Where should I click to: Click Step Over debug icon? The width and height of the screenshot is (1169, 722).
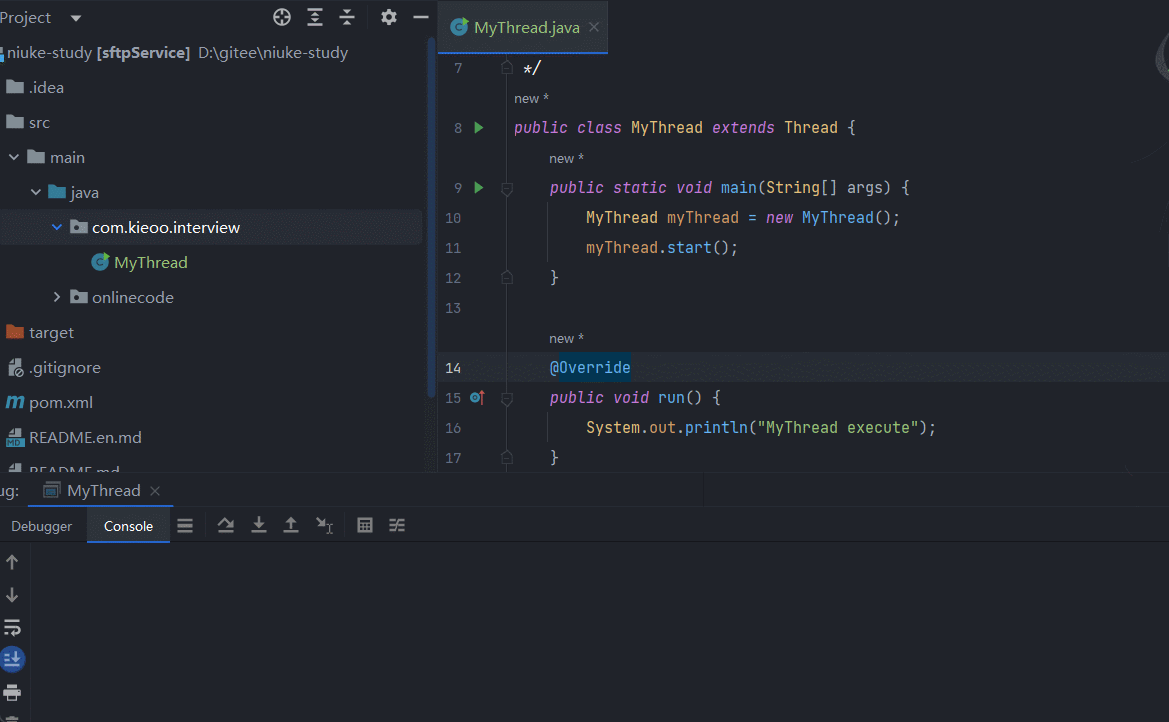point(226,525)
